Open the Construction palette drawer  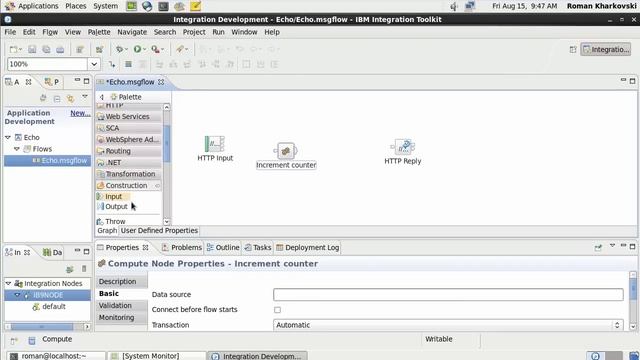[128, 185]
